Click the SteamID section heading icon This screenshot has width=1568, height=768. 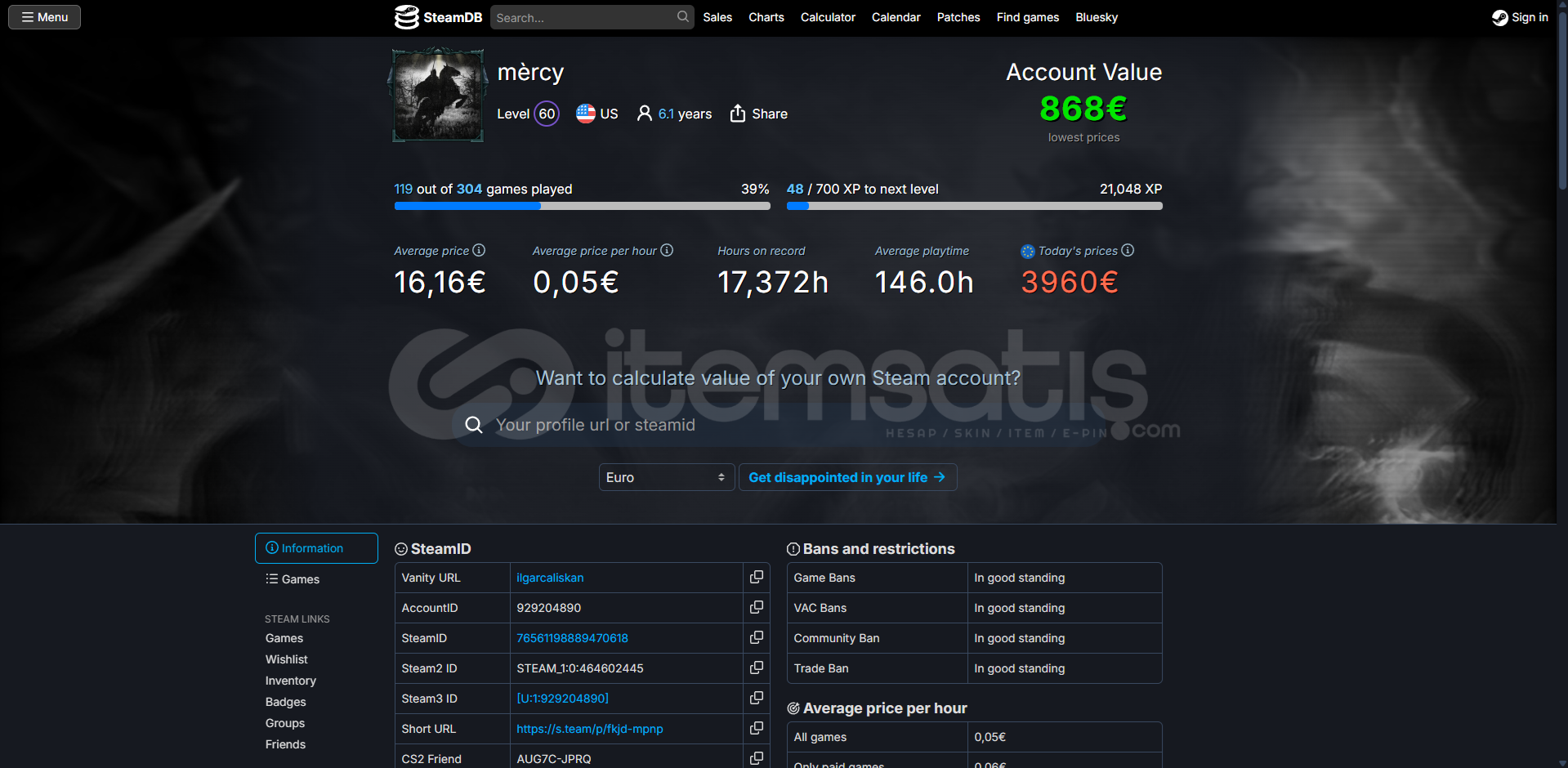coord(401,549)
